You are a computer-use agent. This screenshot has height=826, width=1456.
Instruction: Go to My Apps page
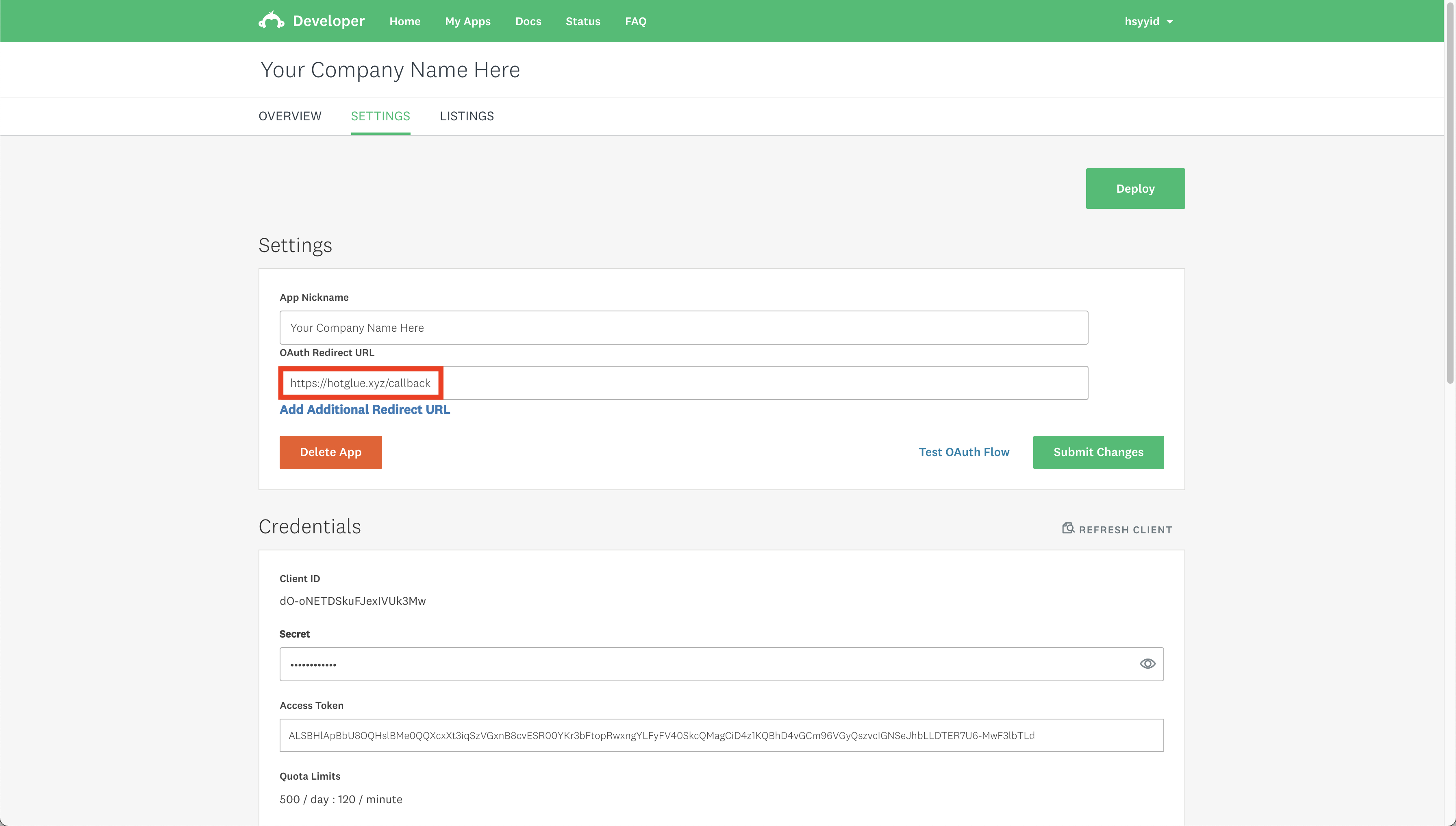467,22
